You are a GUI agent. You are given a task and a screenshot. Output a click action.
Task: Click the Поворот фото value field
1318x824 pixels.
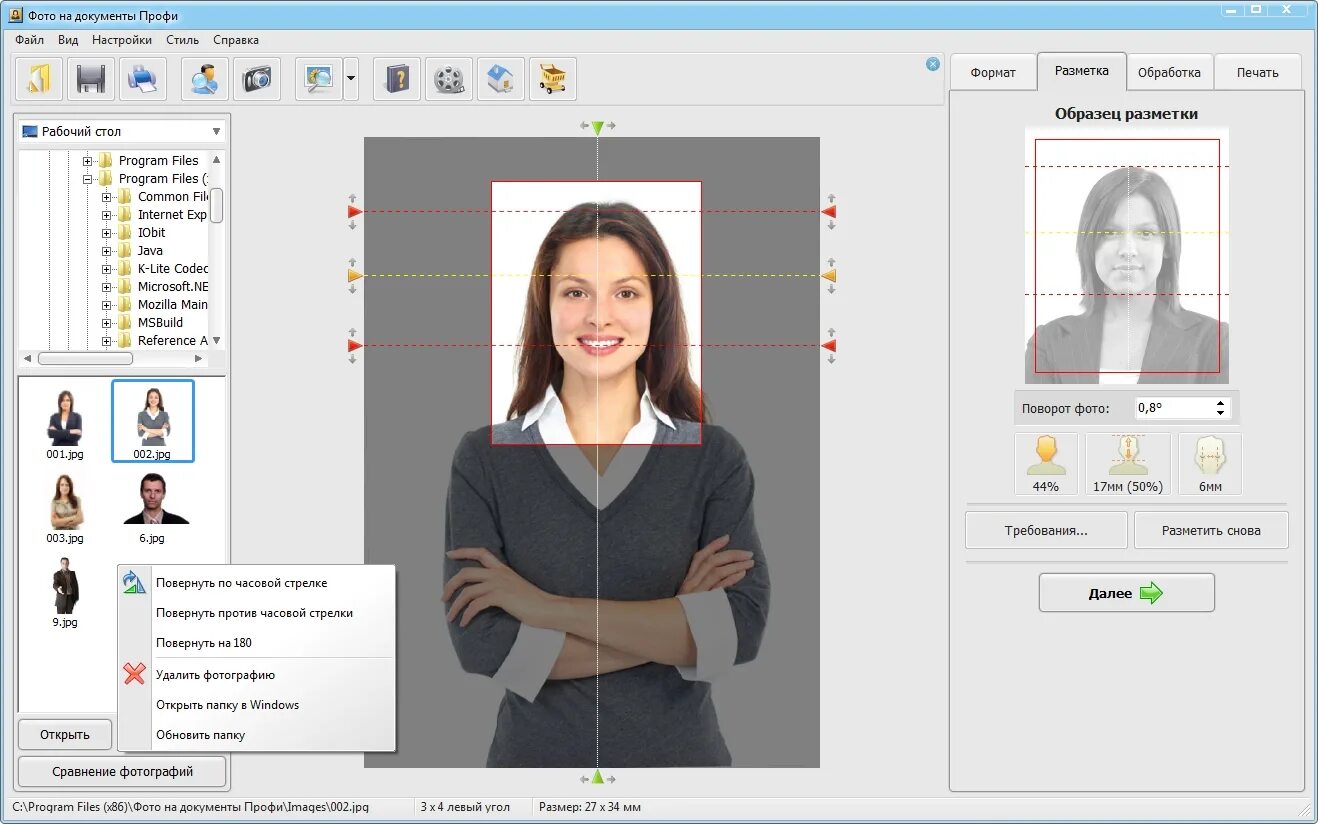[x=1173, y=408]
